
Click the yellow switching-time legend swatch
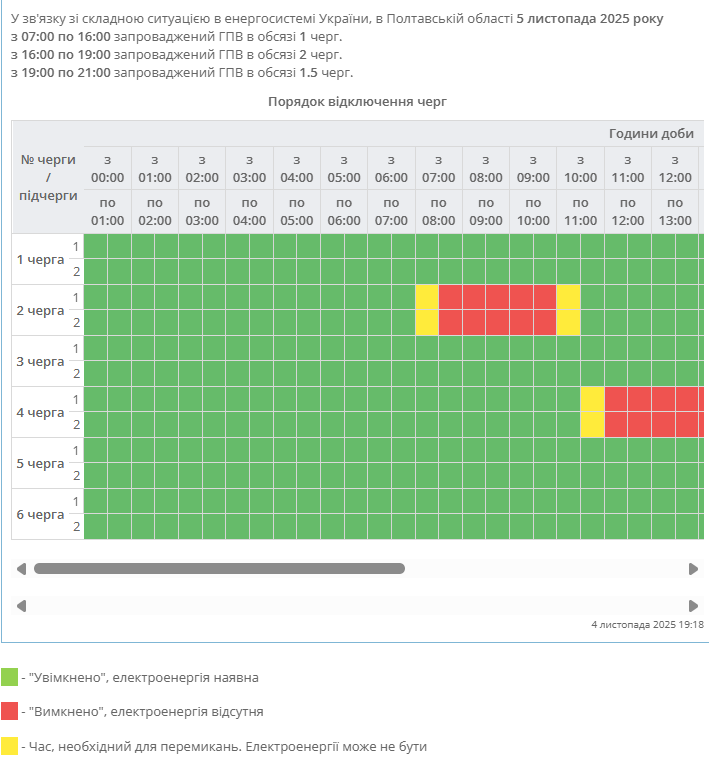pyautogui.click(x=10, y=746)
